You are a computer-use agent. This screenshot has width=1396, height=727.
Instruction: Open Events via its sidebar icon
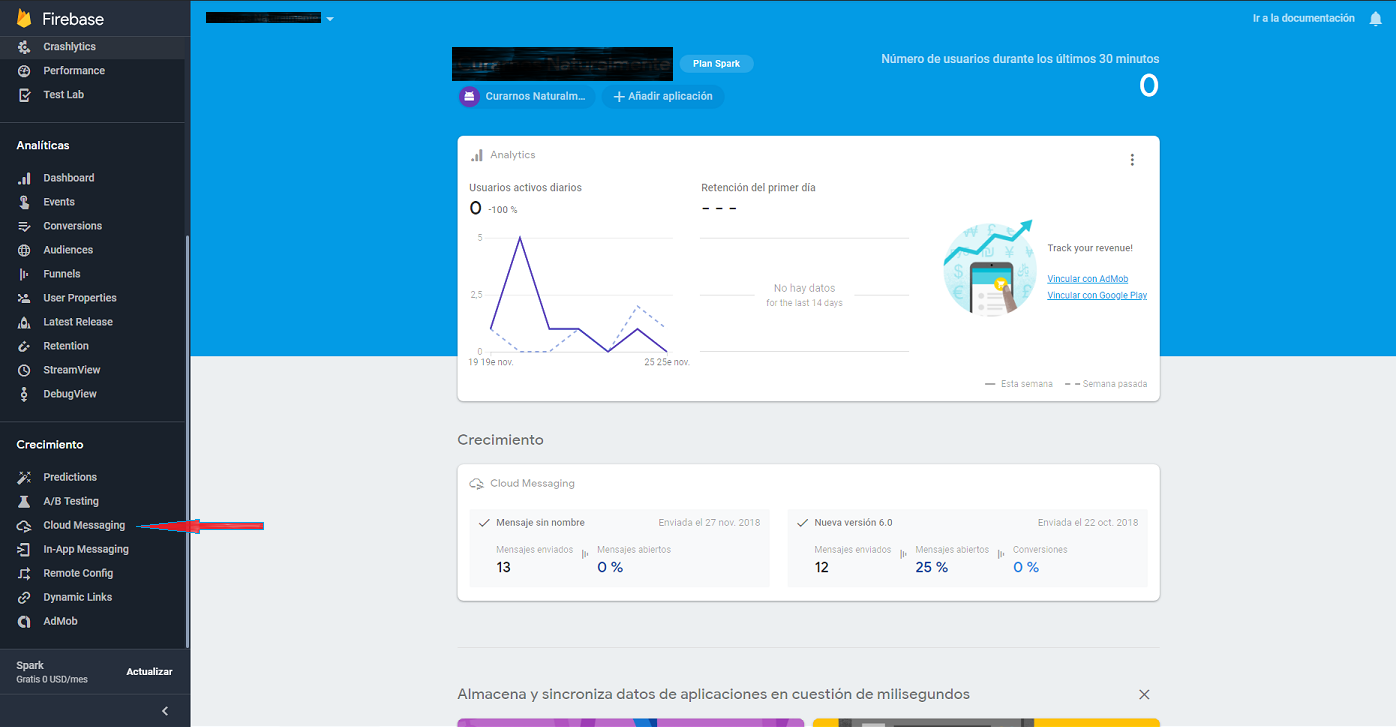point(25,202)
